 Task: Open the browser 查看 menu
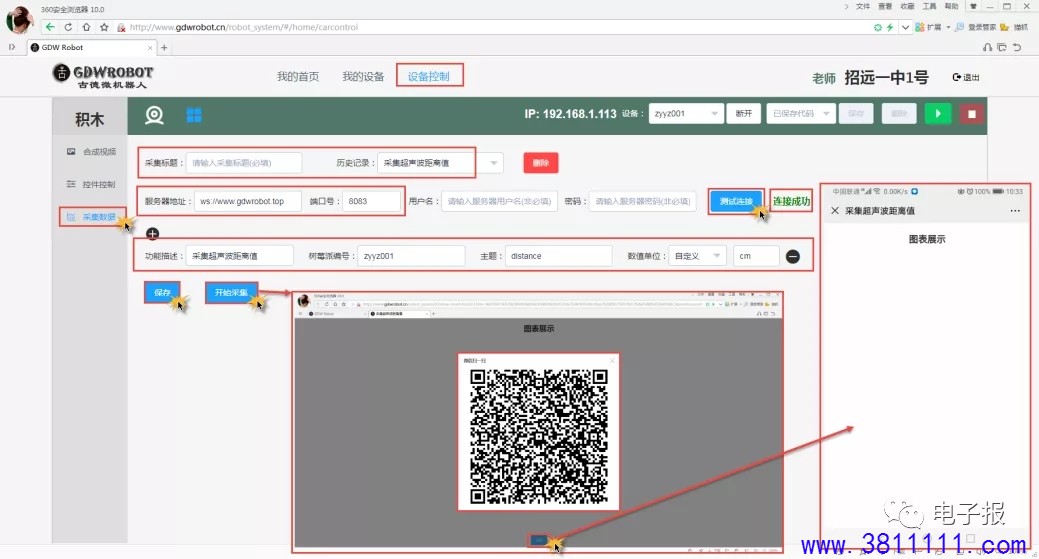pyautogui.click(x=885, y=6)
